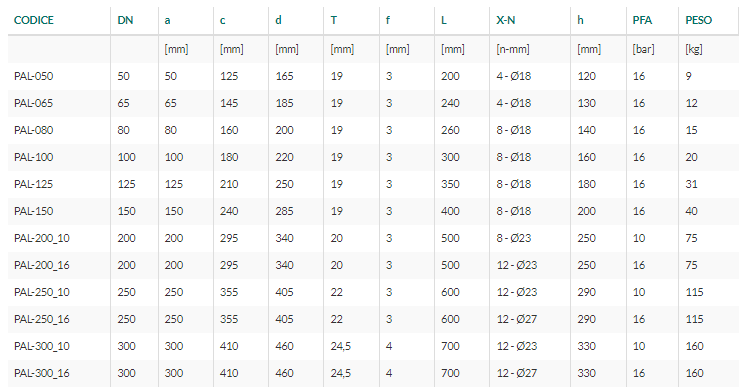Click the [bar] unit cell
The image size is (743, 392).
tap(643, 49)
